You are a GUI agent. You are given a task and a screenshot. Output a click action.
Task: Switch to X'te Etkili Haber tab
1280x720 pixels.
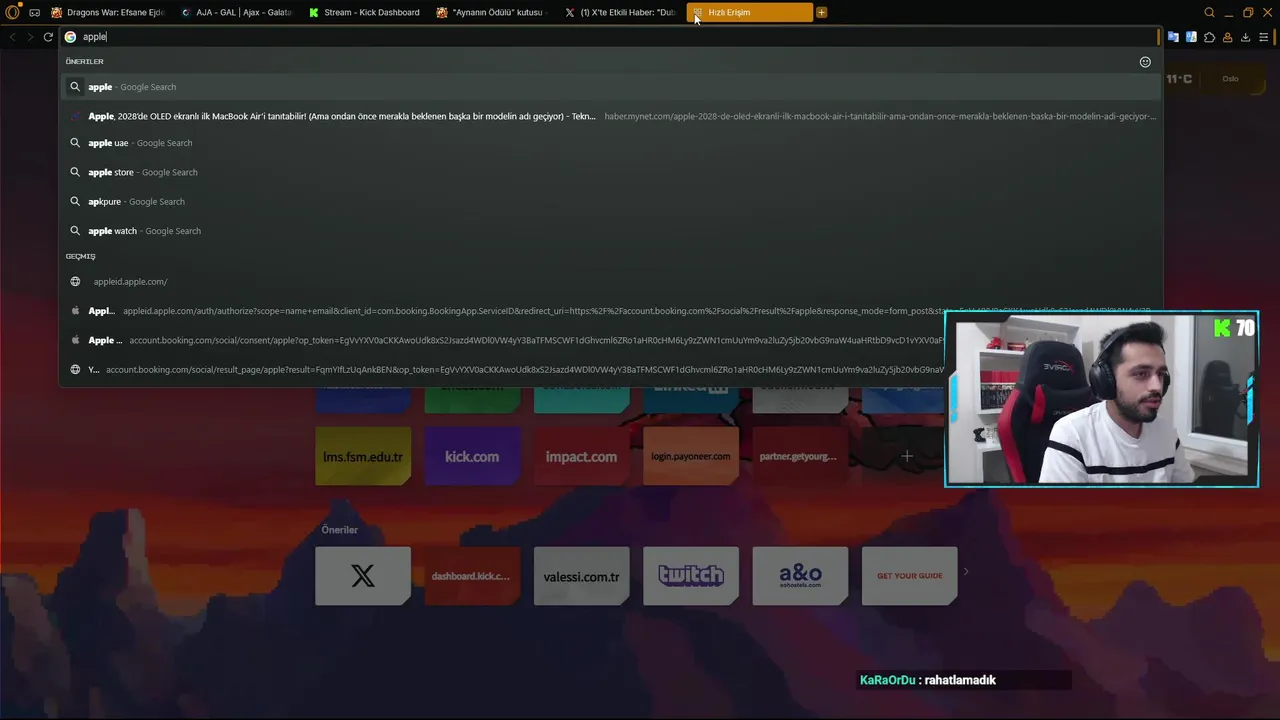620,12
